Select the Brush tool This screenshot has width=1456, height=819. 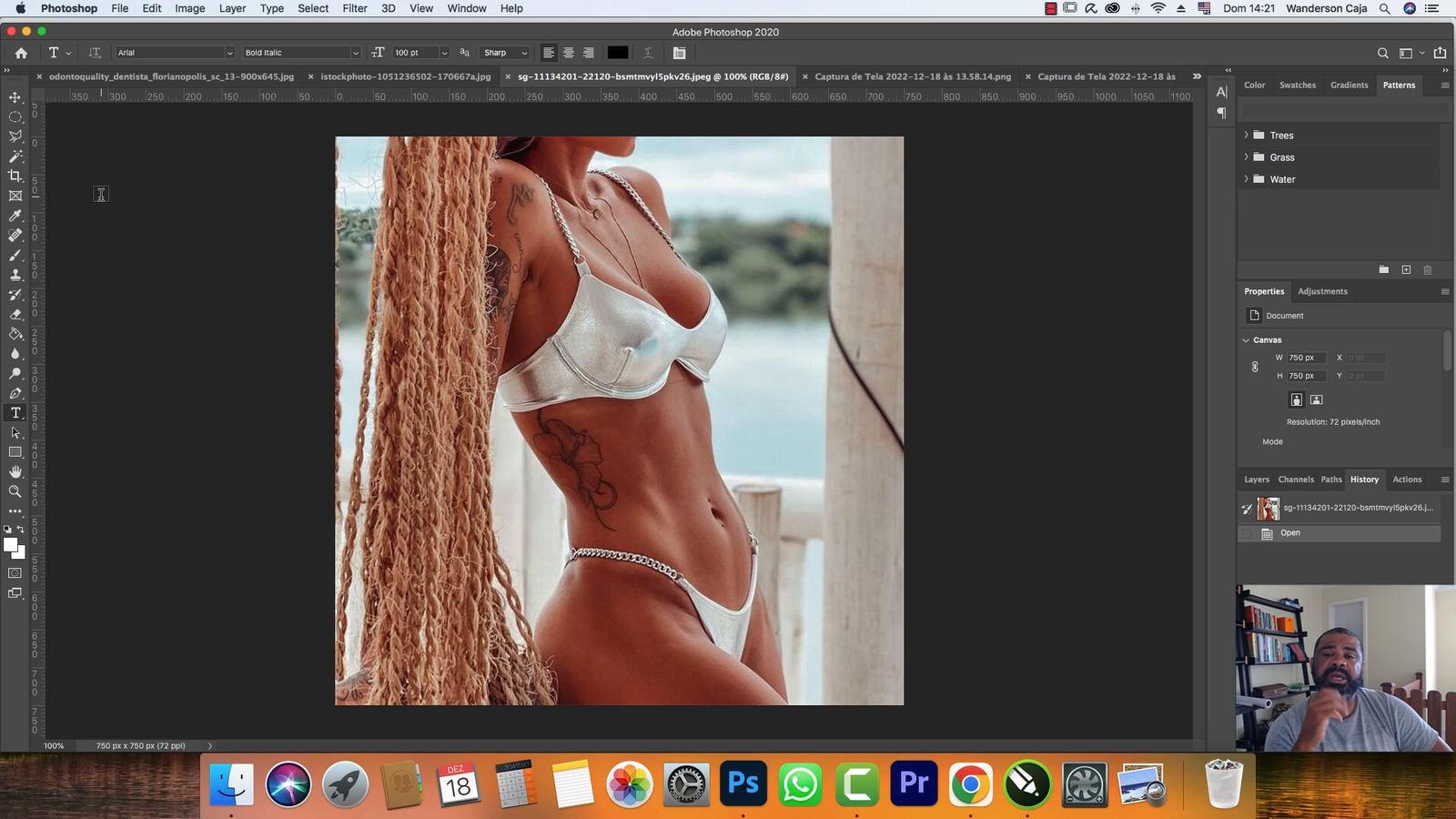(x=15, y=255)
